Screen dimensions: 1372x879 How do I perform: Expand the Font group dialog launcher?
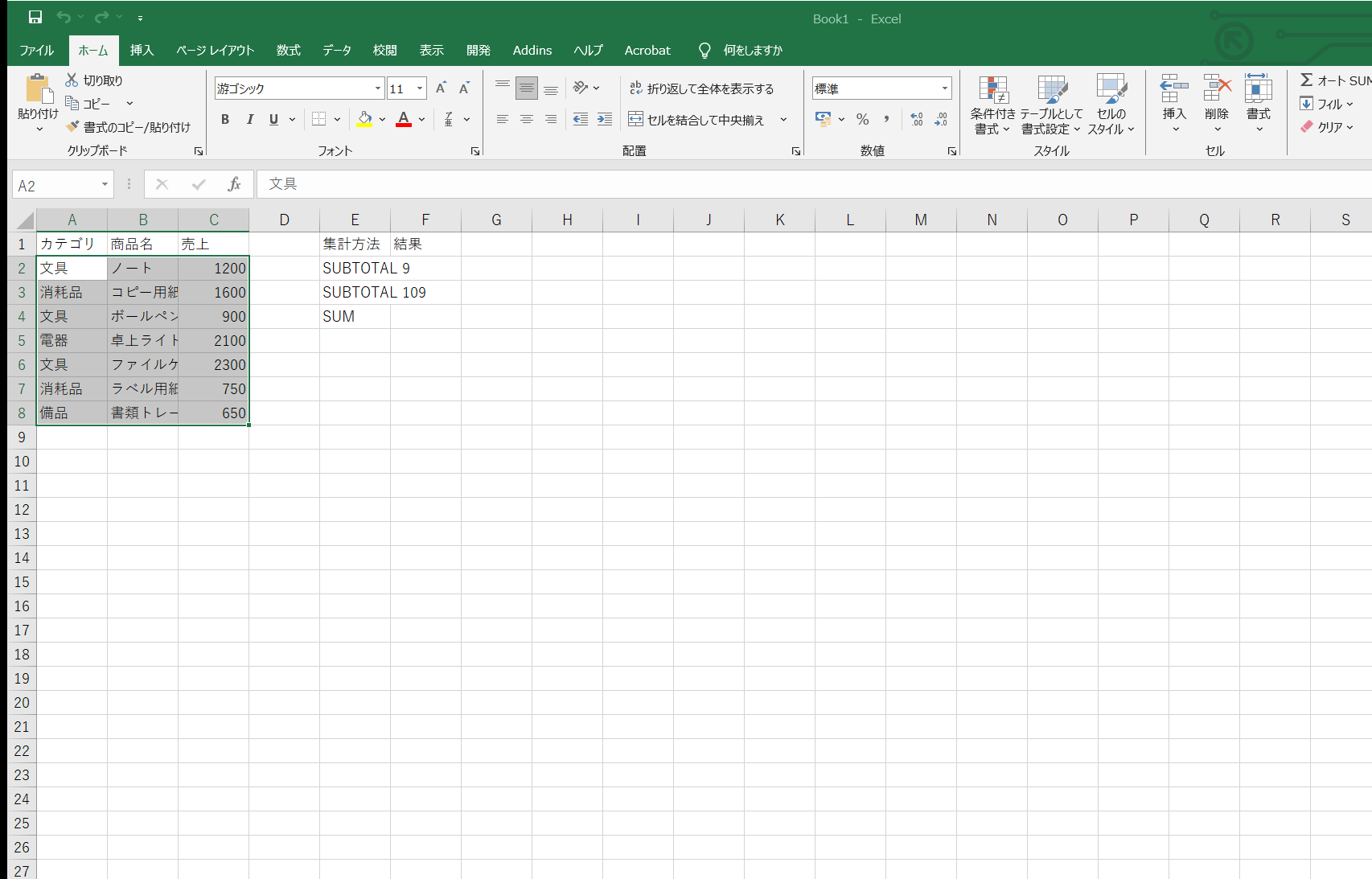[x=475, y=151]
